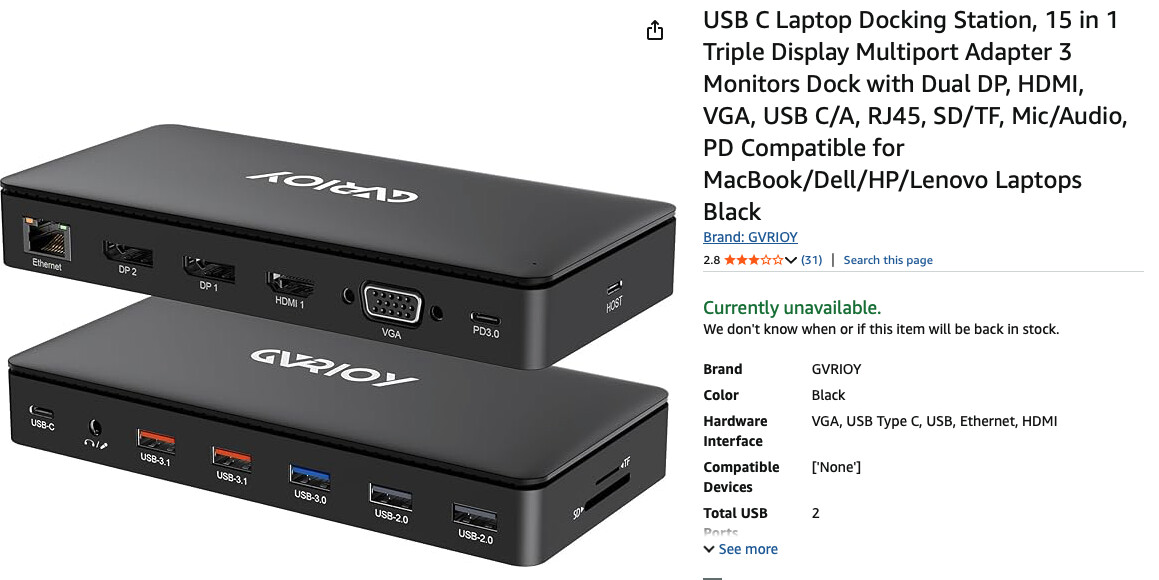This screenshot has width=1159, height=580.
Task: Expand See more product details
Action: [x=741, y=549]
